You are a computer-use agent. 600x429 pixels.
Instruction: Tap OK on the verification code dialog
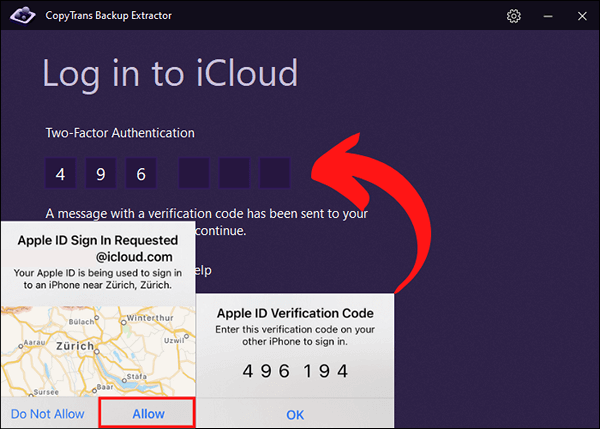[295, 414]
